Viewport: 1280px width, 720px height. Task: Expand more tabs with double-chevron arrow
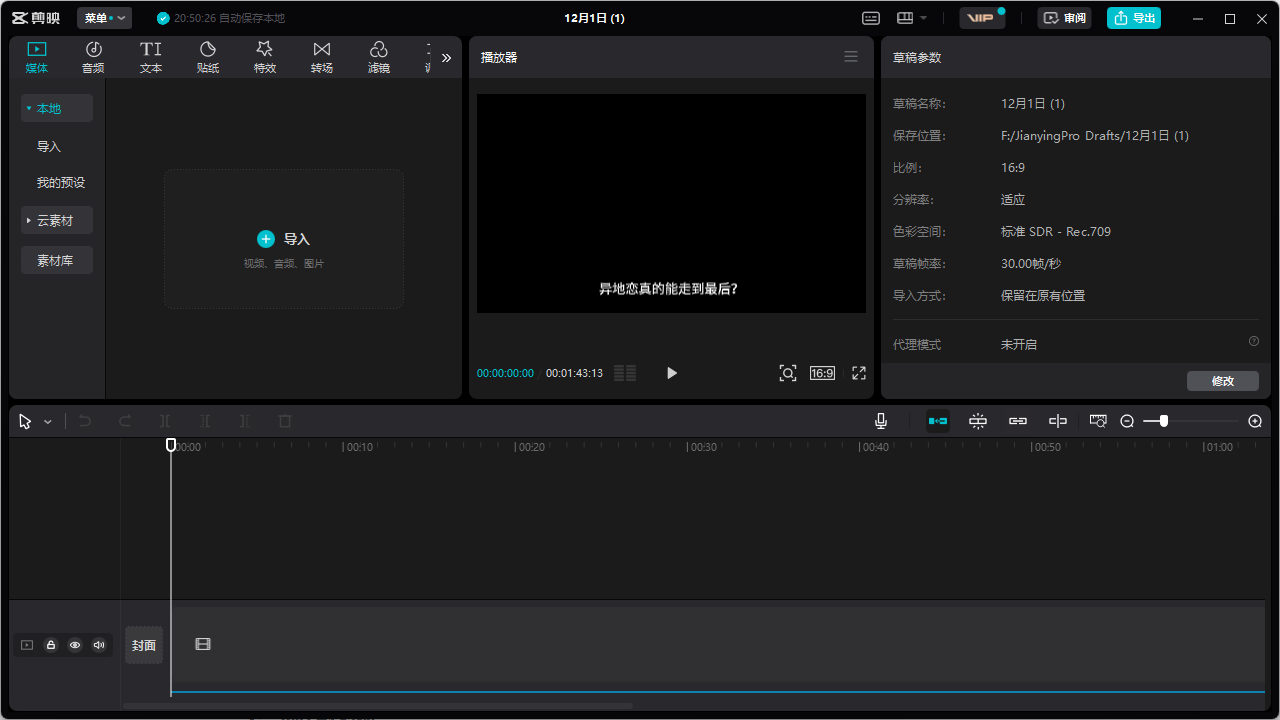[x=446, y=58]
